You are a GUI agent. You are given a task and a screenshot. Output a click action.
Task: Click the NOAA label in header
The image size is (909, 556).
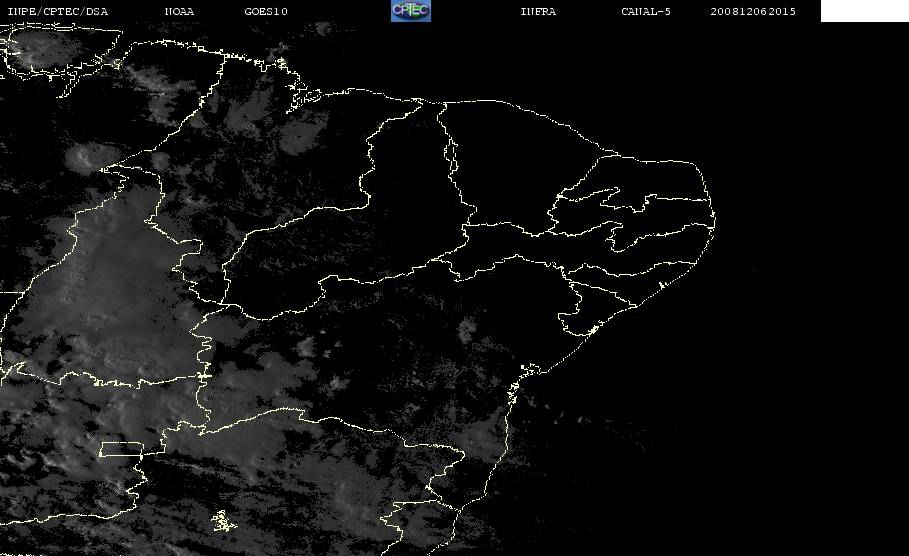pyautogui.click(x=179, y=12)
